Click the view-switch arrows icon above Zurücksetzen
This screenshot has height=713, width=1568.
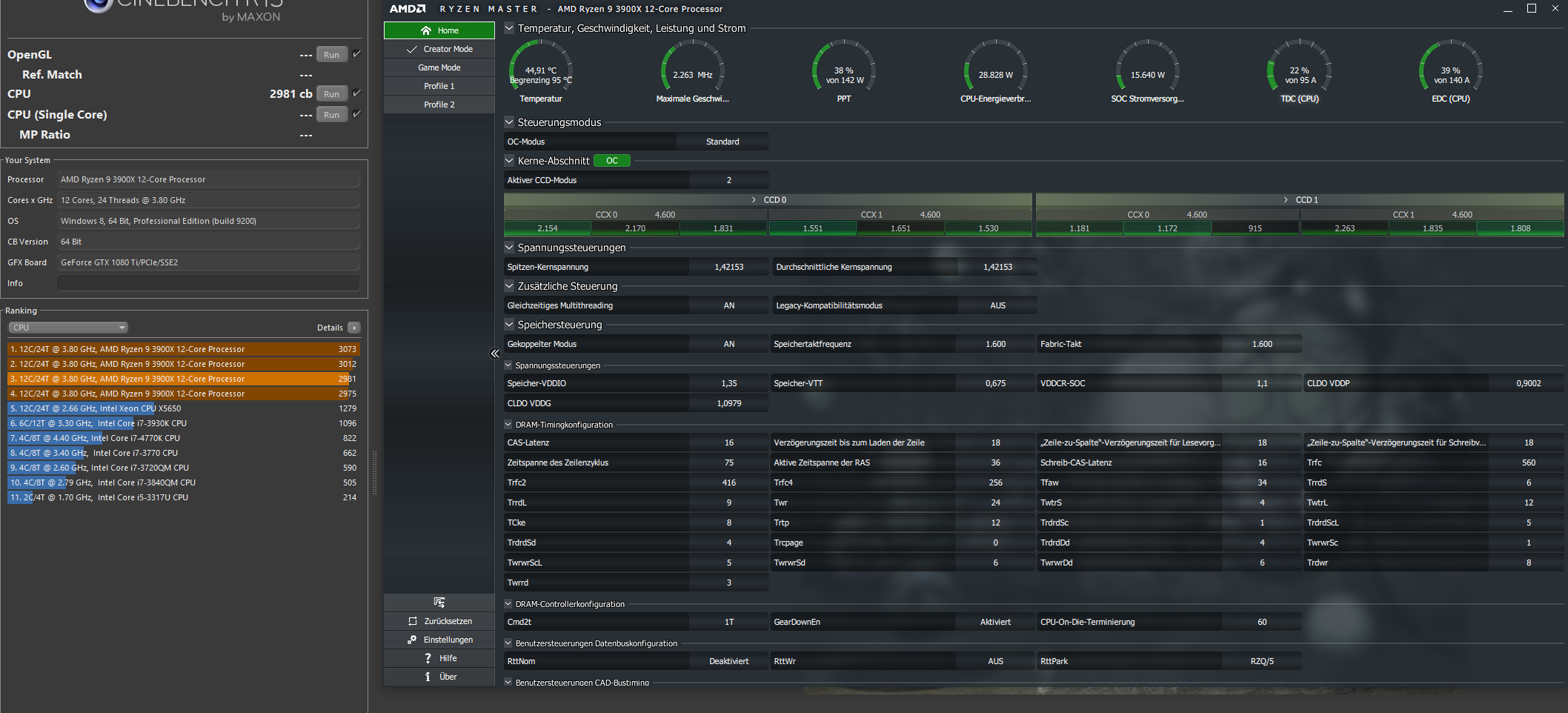tap(439, 603)
